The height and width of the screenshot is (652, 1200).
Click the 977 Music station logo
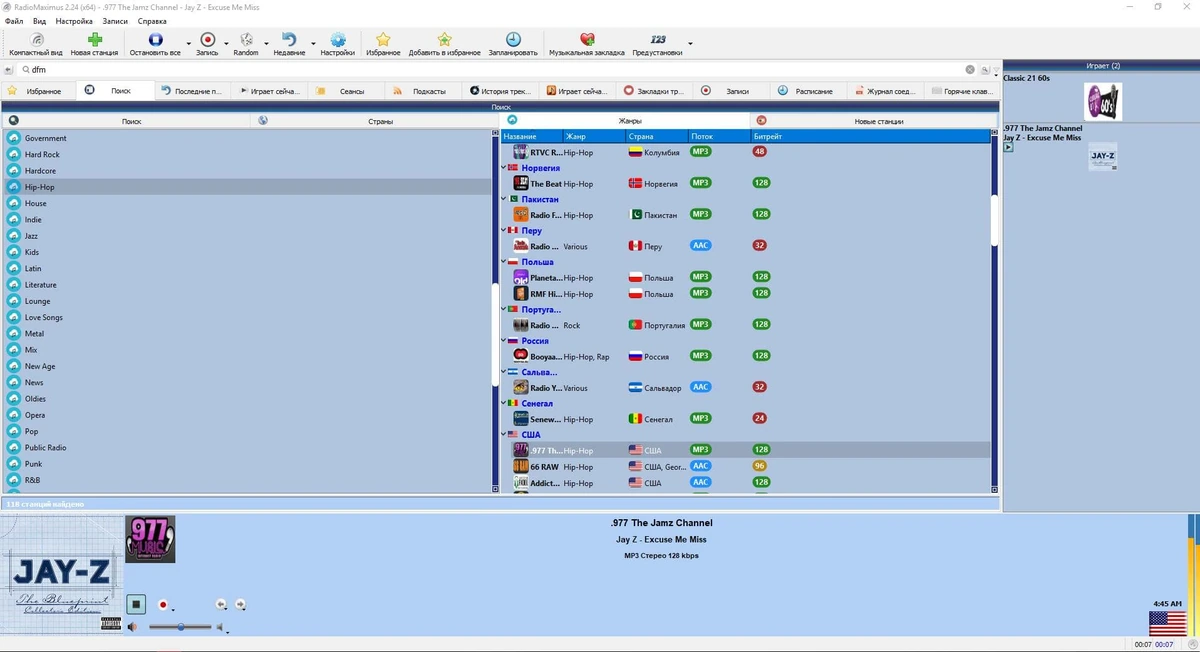150,539
